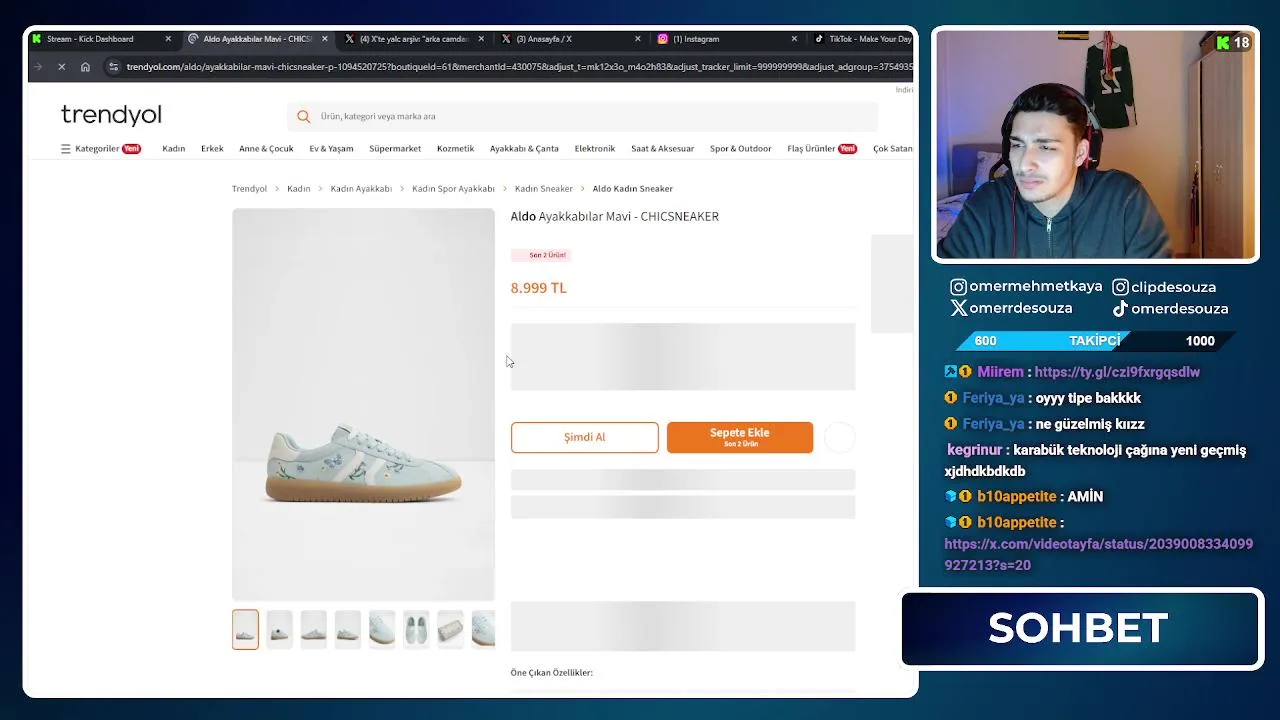Open the Flaş Ürünler category
Image resolution: width=1280 pixels, height=720 pixels.
click(821, 149)
